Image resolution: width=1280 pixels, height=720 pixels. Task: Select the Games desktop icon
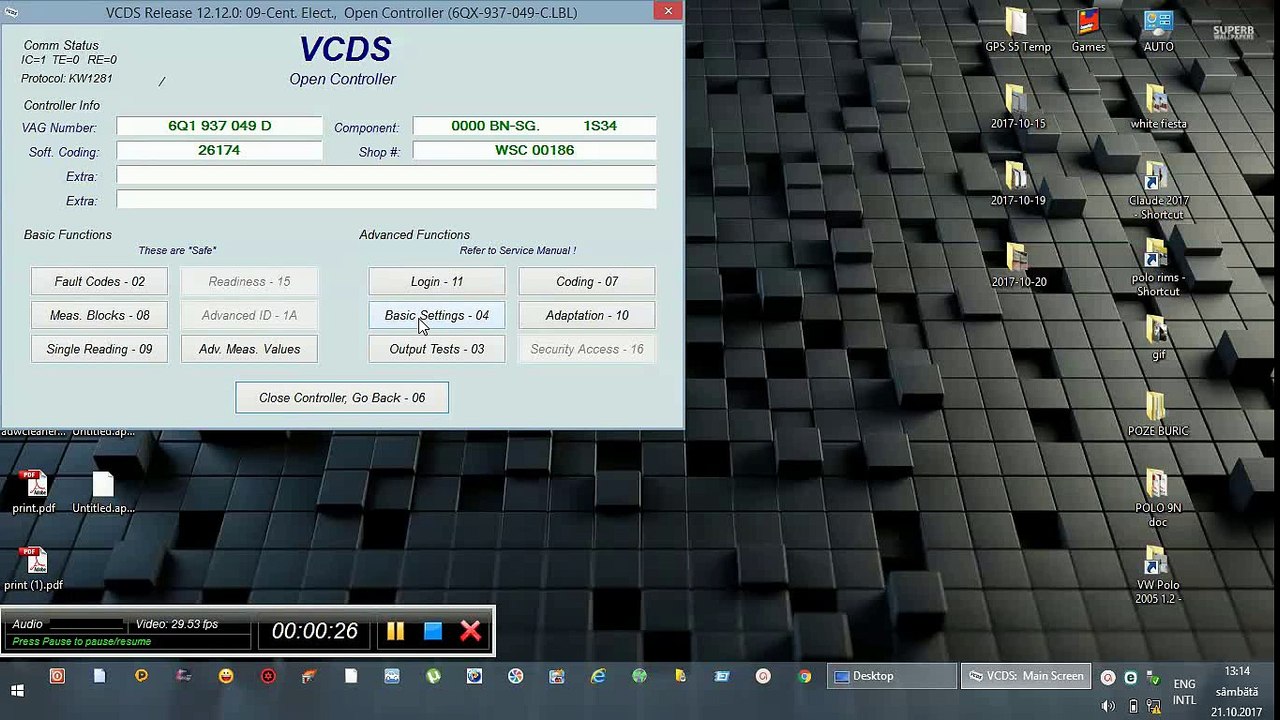1088,31
